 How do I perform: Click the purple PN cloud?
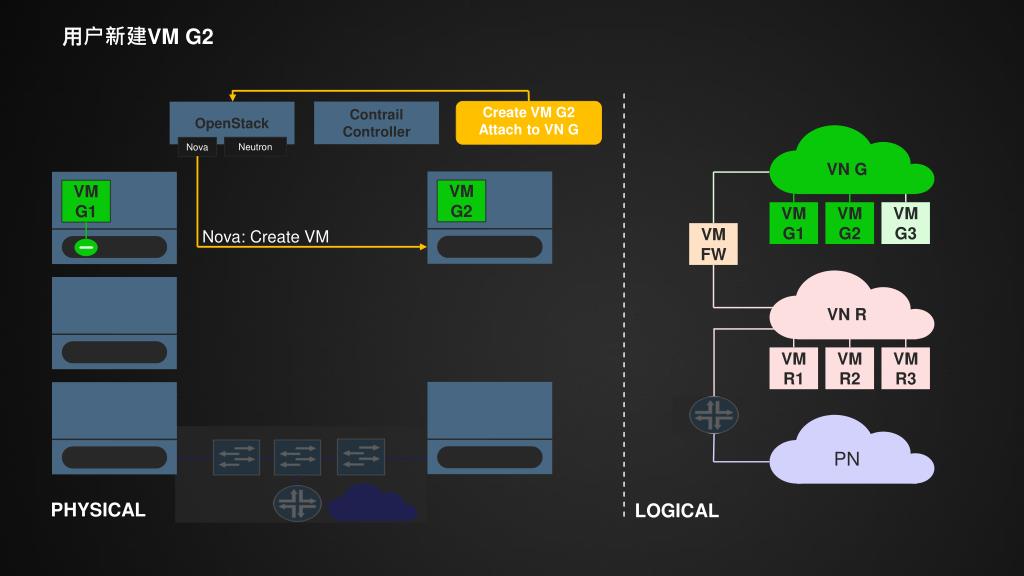tap(851, 451)
